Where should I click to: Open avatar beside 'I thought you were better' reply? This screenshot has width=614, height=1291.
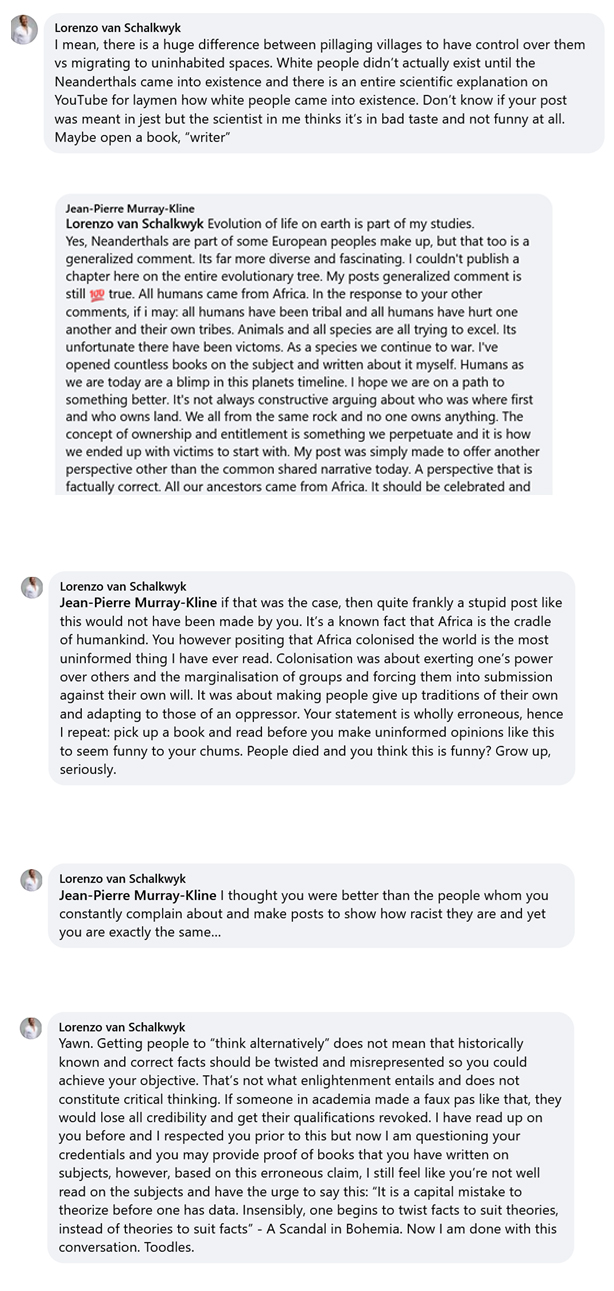(x=32, y=880)
